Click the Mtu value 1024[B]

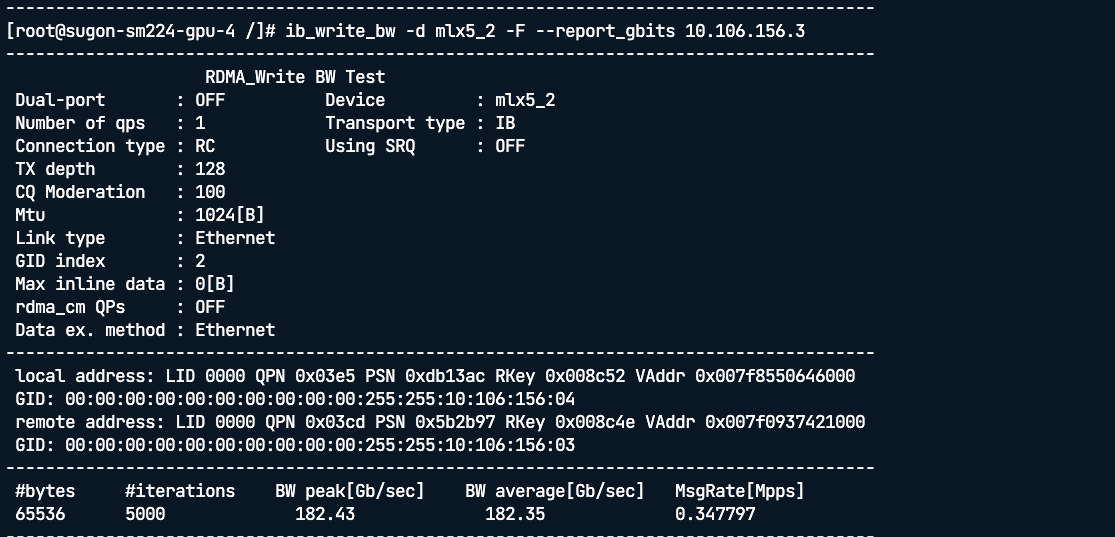pyautogui.click(x=230, y=215)
